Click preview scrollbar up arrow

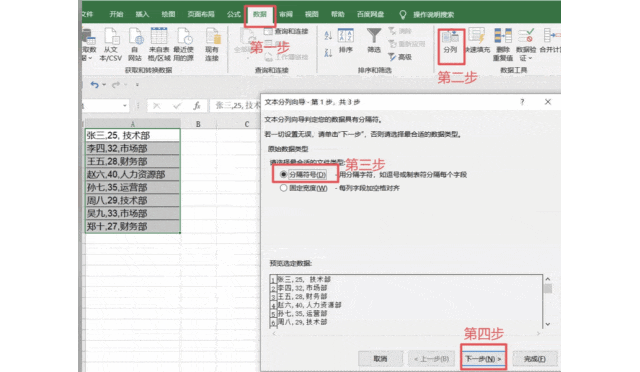coord(548,279)
